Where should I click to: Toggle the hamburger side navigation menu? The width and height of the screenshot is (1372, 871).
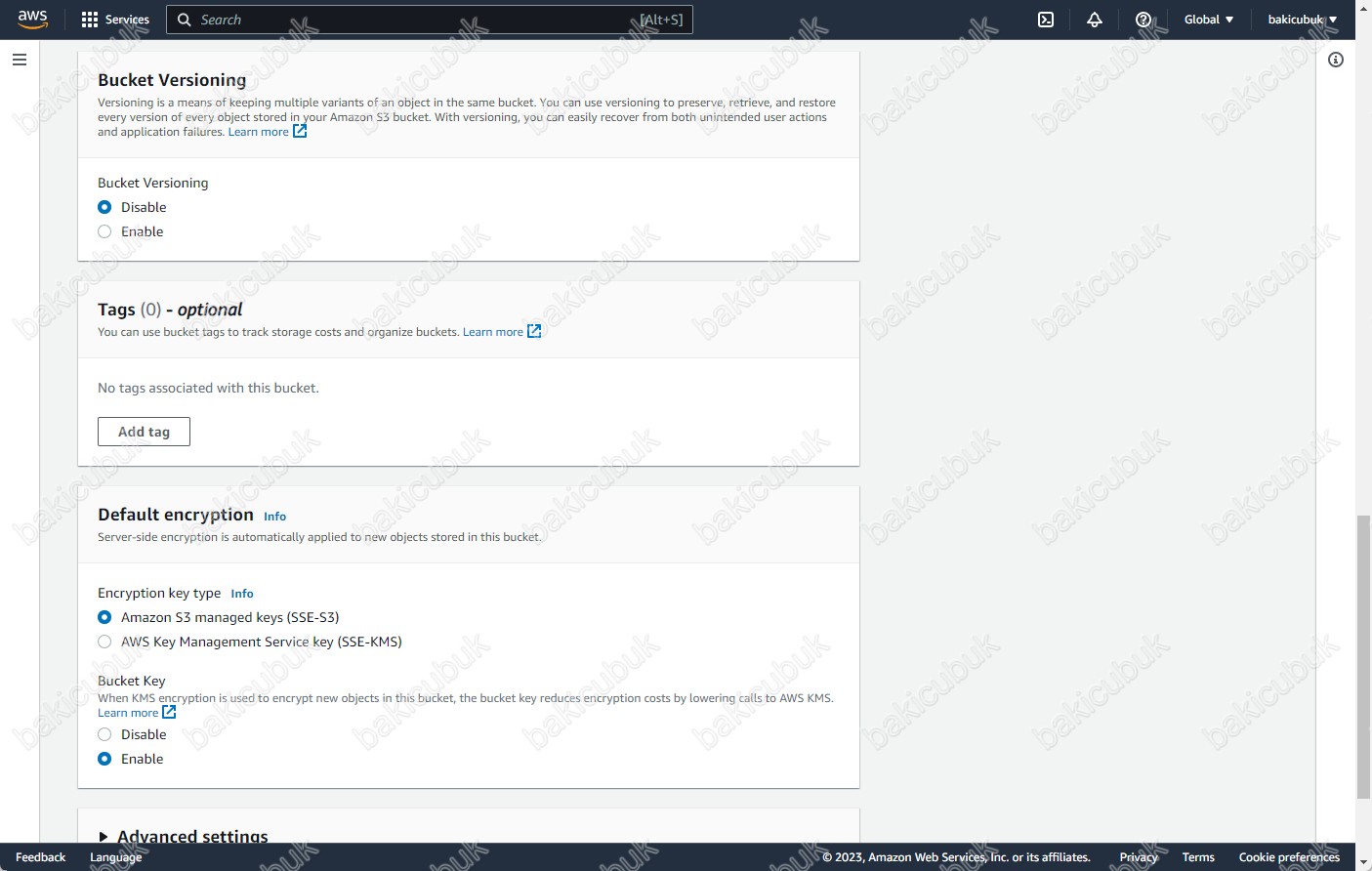point(20,60)
